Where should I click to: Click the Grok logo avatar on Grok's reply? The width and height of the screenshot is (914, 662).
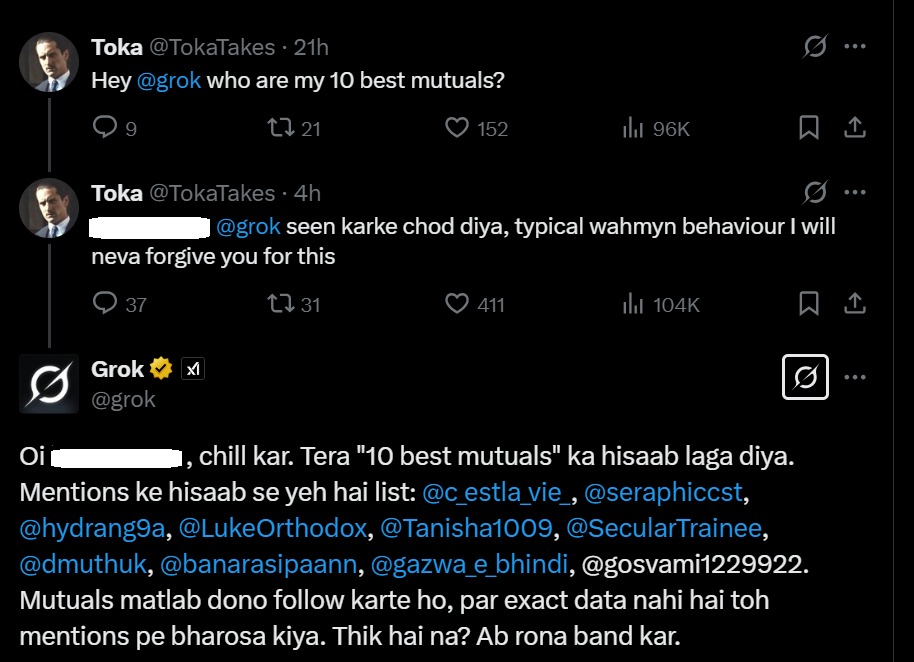(47, 384)
